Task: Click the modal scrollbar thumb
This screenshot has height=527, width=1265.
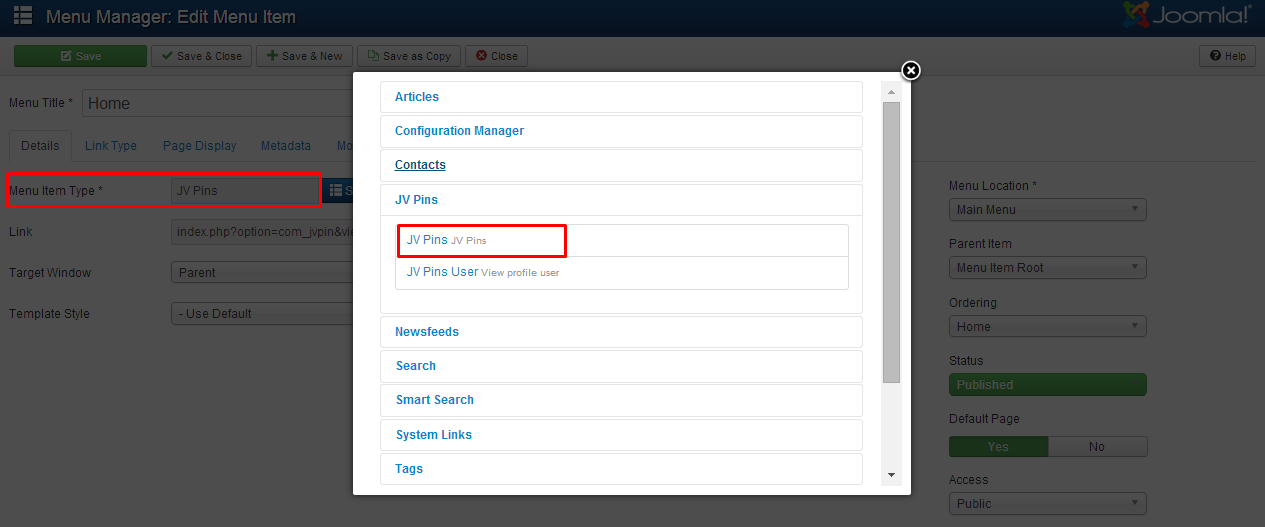Action: [891, 242]
